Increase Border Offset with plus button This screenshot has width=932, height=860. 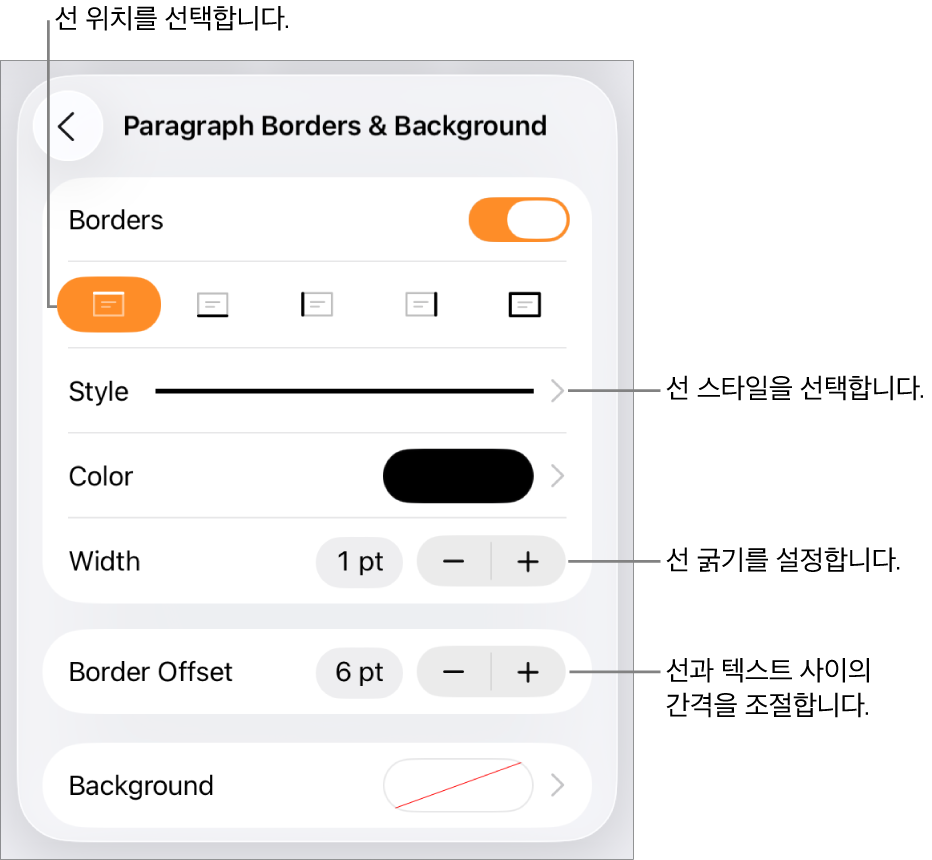coord(528,672)
